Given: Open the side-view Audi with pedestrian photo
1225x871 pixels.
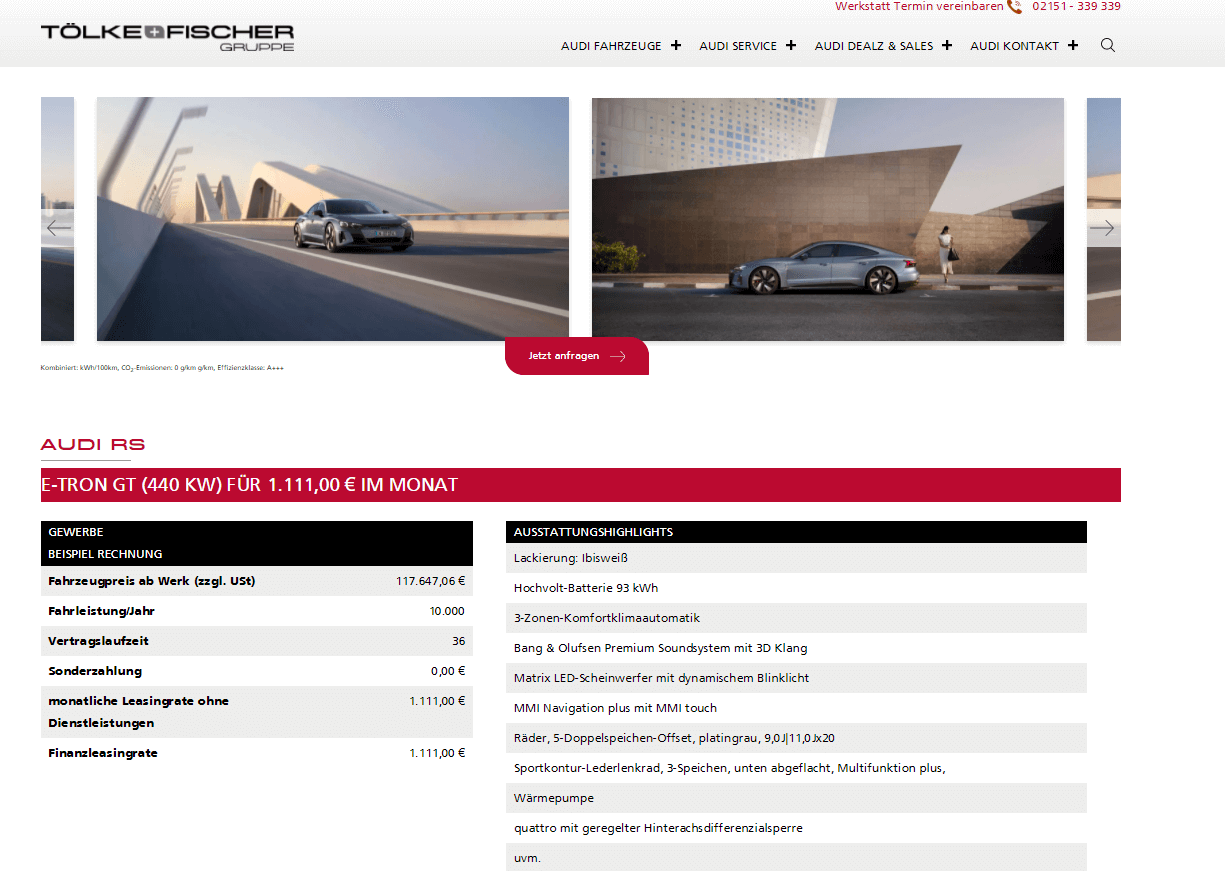Looking at the screenshot, I should (x=828, y=219).
